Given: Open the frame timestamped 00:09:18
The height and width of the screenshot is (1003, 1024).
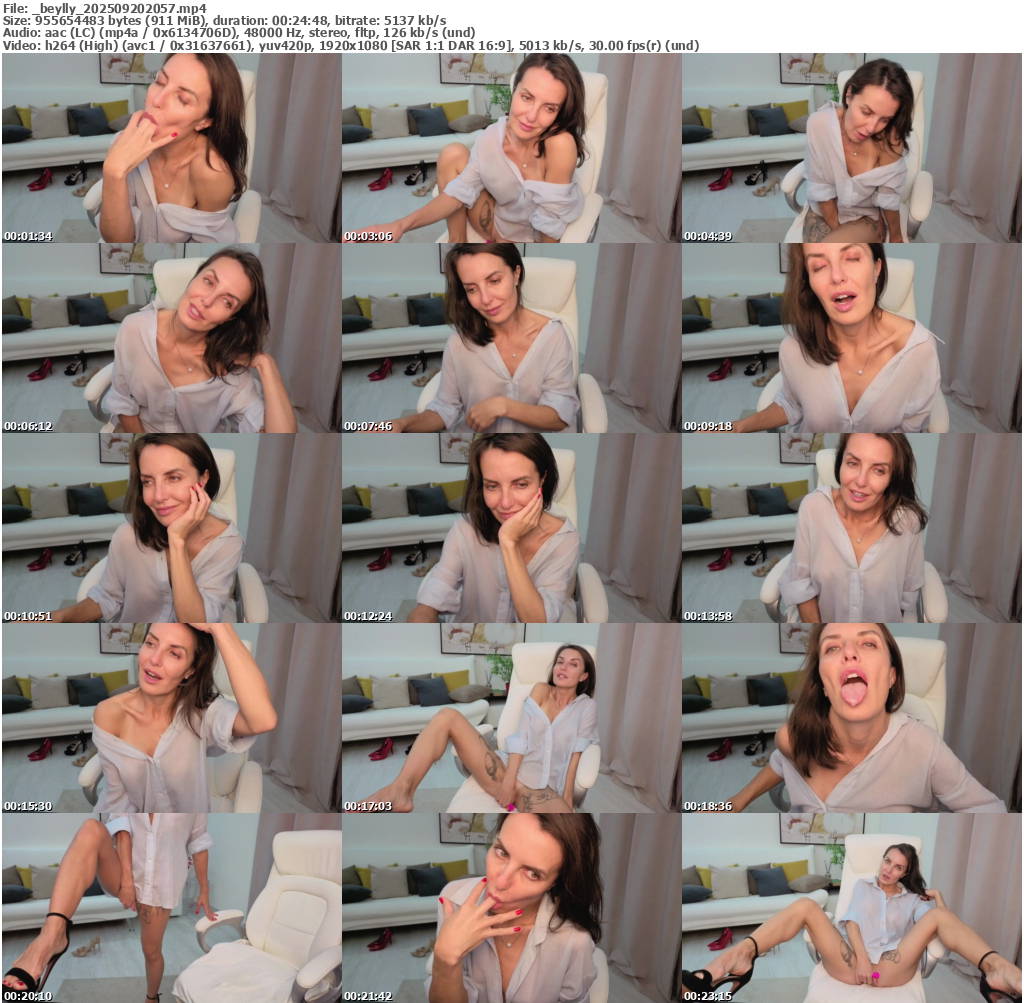Looking at the screenshot, I should click(x=852, y=338).
